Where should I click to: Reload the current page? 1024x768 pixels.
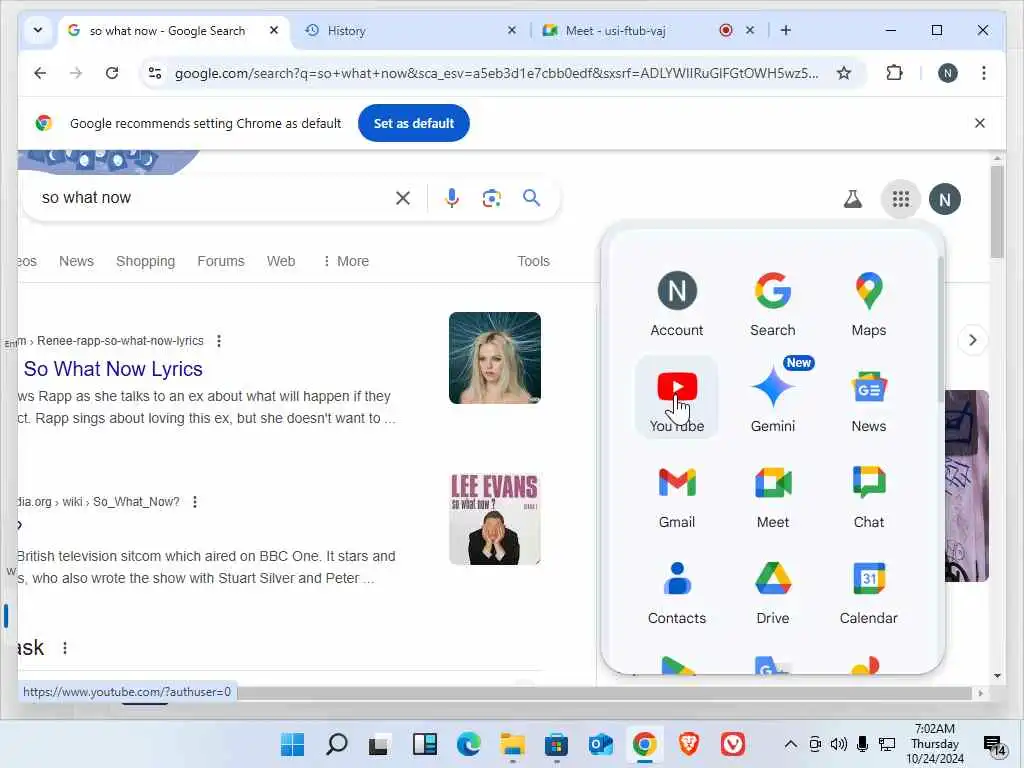click(x=112, y=73)
